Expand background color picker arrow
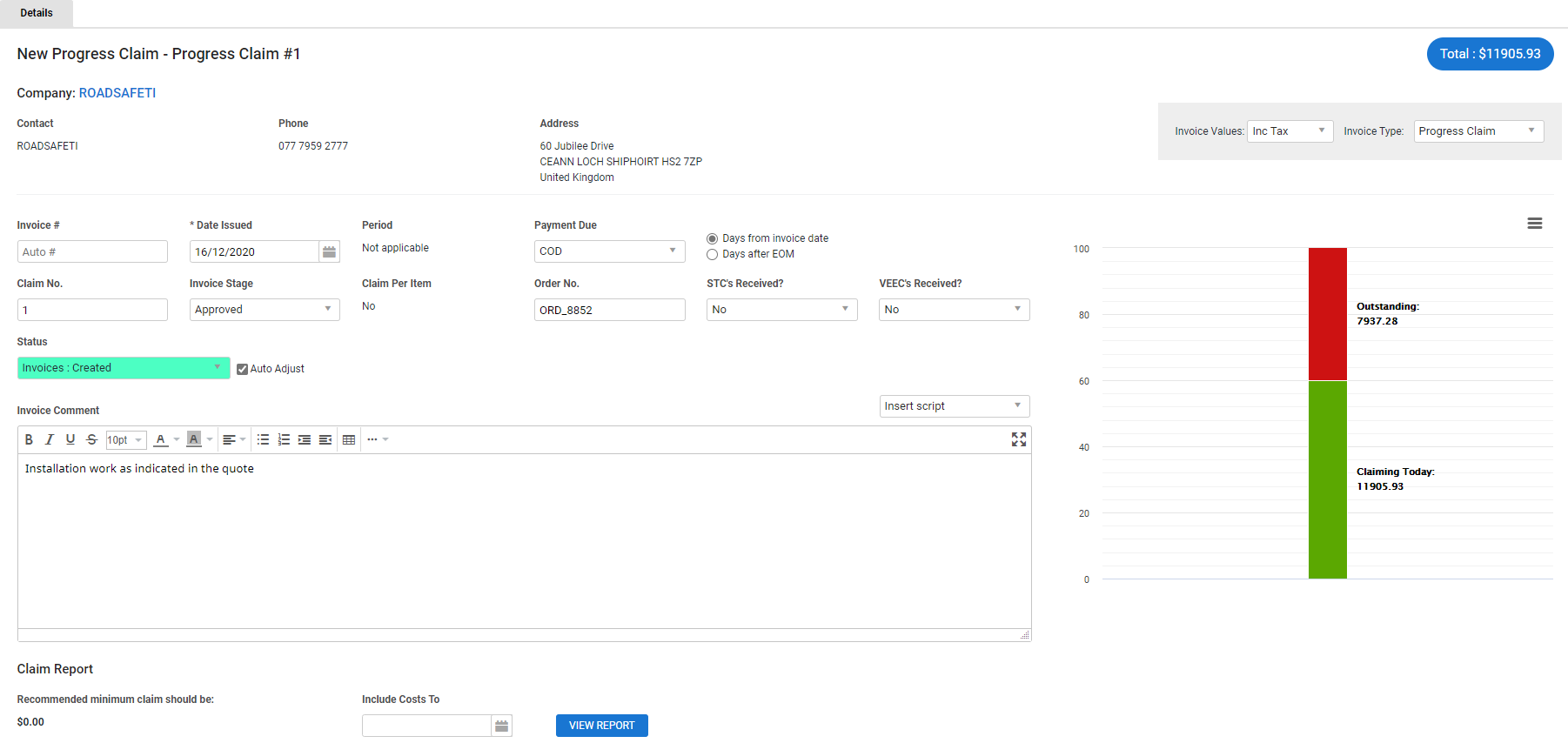This screenshot has width=1568, height=743. (x=210, y=439)
